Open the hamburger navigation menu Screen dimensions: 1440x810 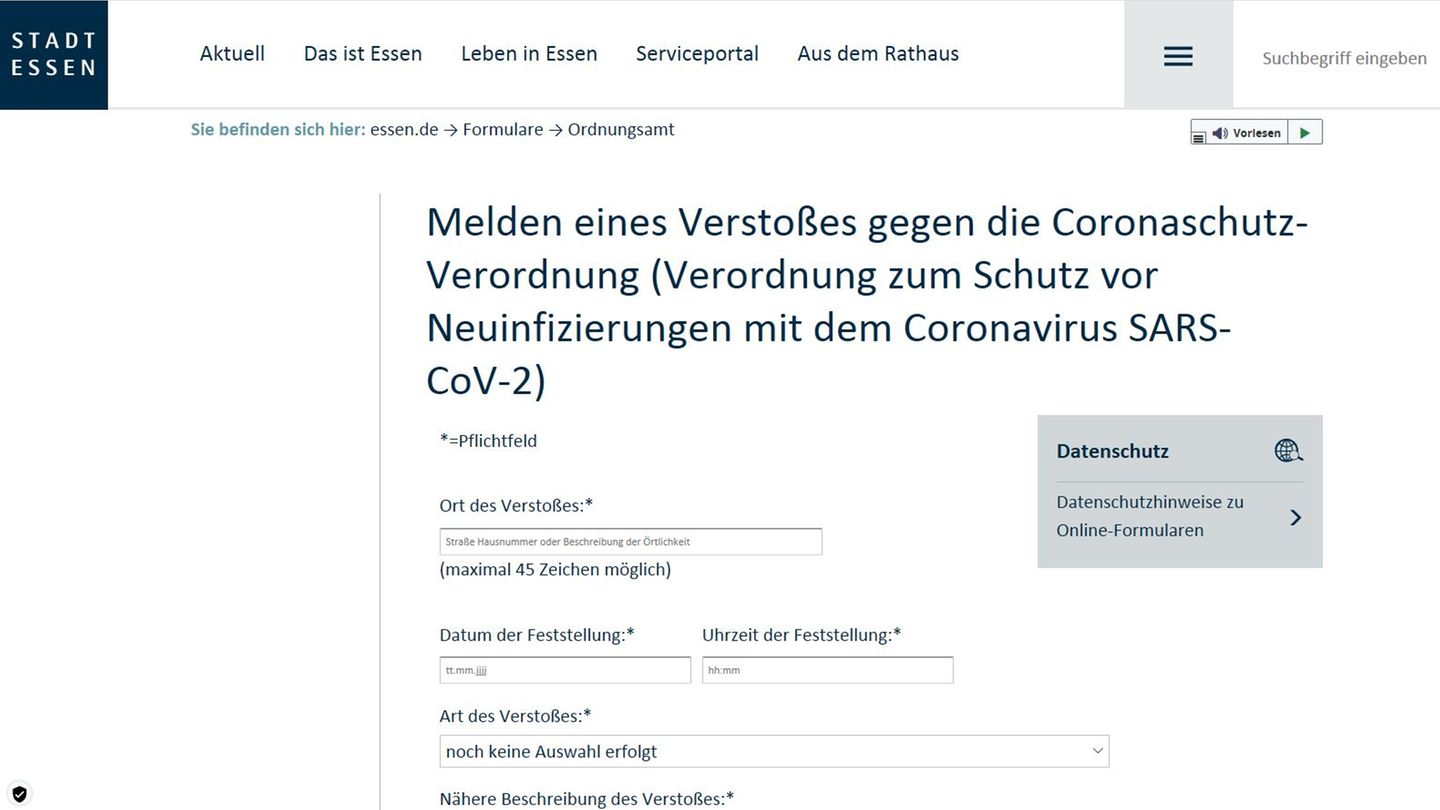1178,56
